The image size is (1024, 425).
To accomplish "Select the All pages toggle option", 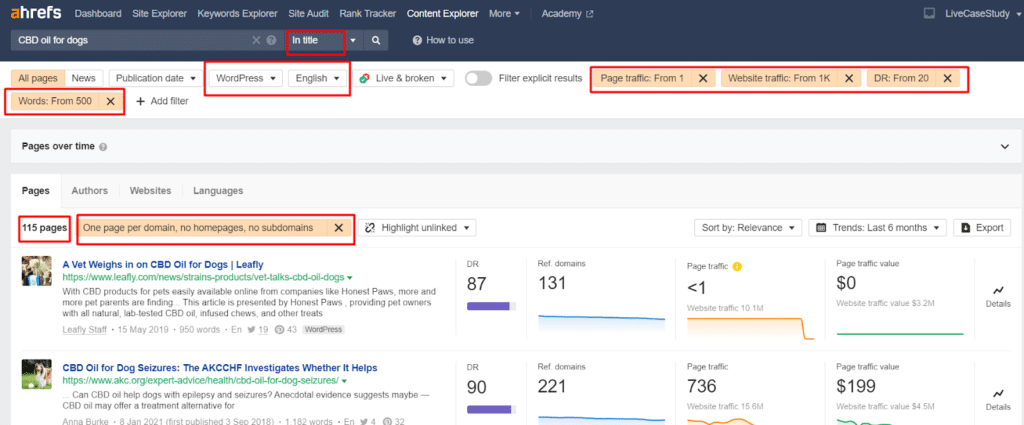I will 39,78.
